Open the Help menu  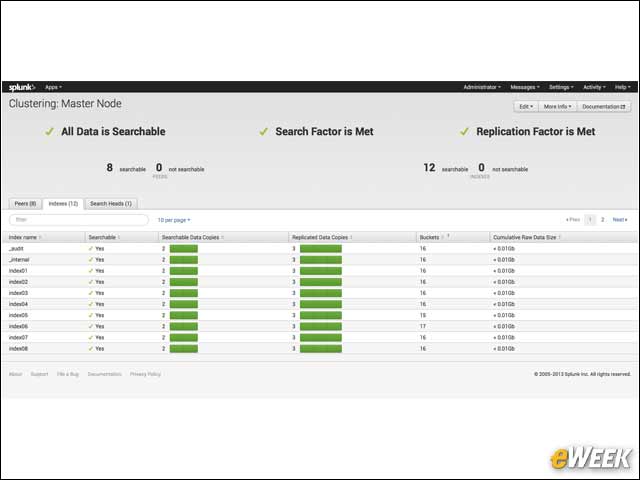point(623,87)
